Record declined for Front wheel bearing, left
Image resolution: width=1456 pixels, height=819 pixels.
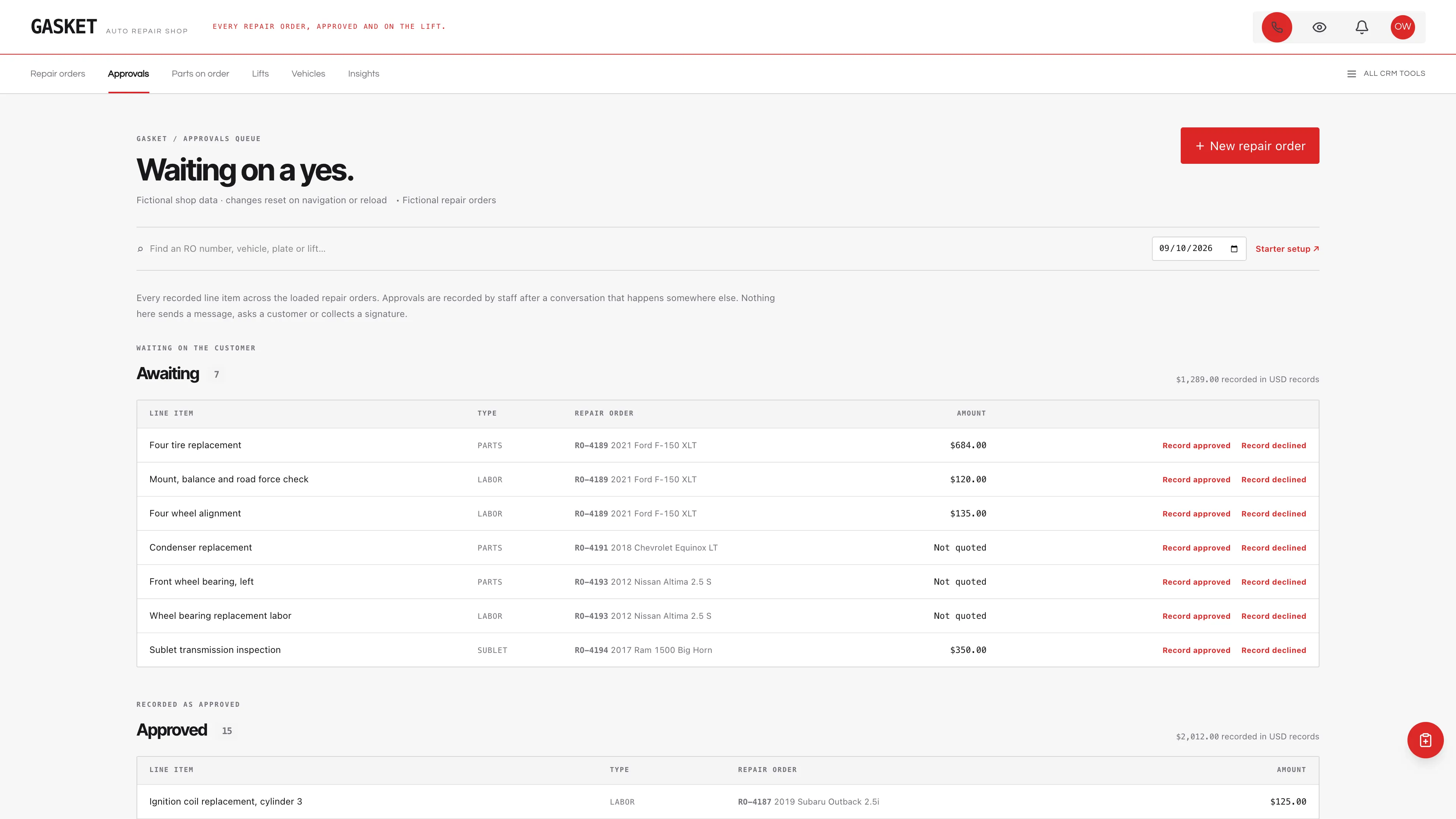[x=1274, y=582]
